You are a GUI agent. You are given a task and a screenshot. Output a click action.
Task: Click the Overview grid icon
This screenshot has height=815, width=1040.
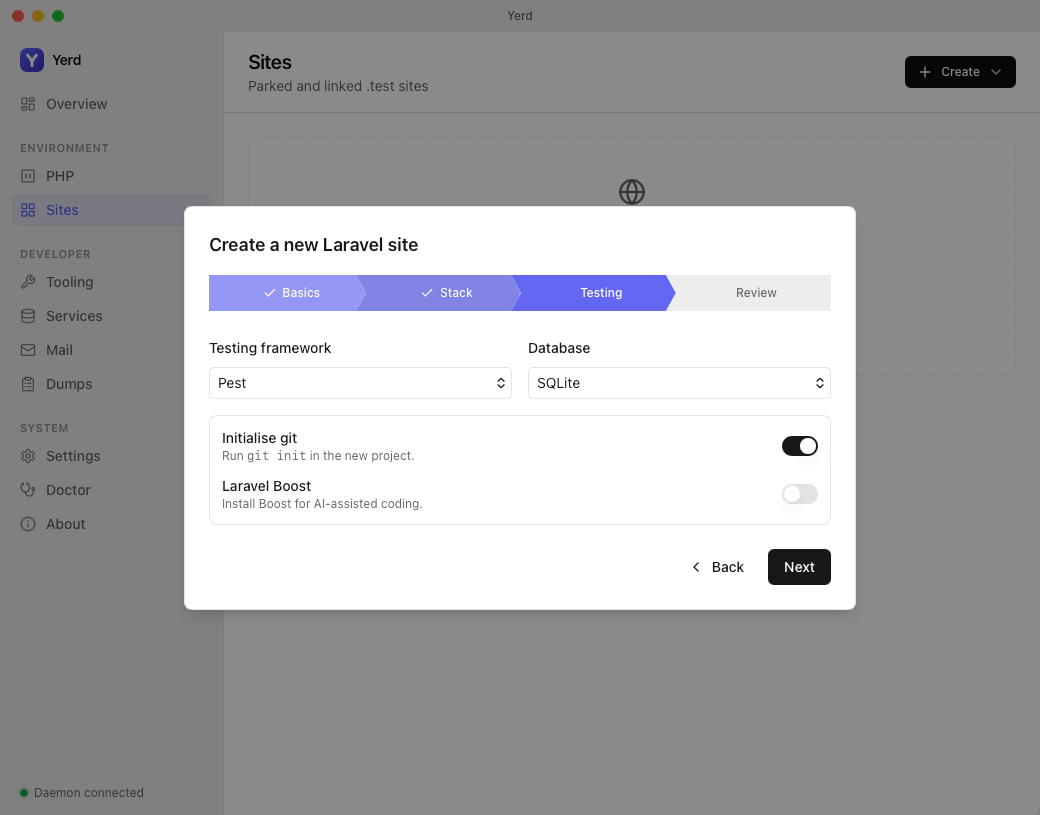click(x=28, y=104)
